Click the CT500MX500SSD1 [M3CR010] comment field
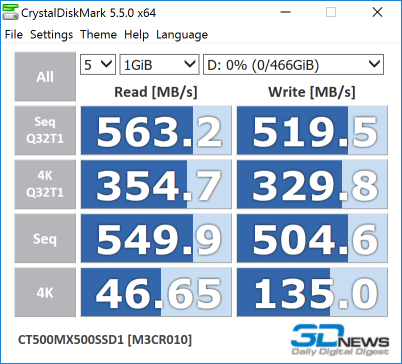The height and width of the screenshot is (364, 402). pos(105,340)
